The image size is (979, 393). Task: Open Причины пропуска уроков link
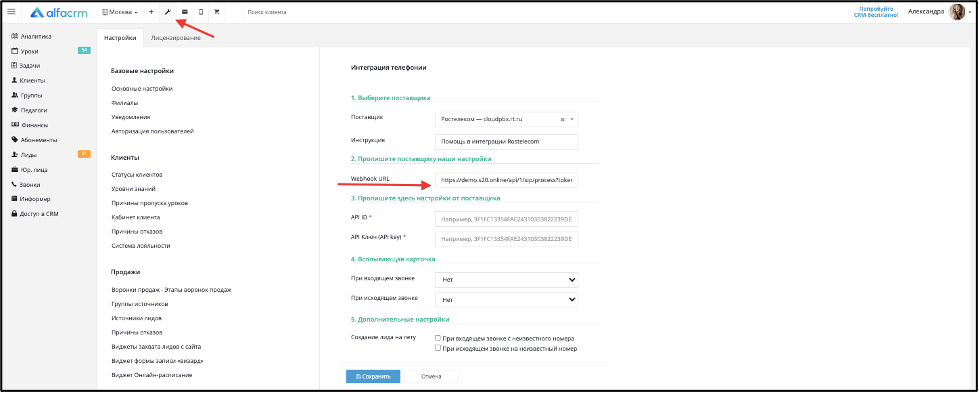[149, 203]
